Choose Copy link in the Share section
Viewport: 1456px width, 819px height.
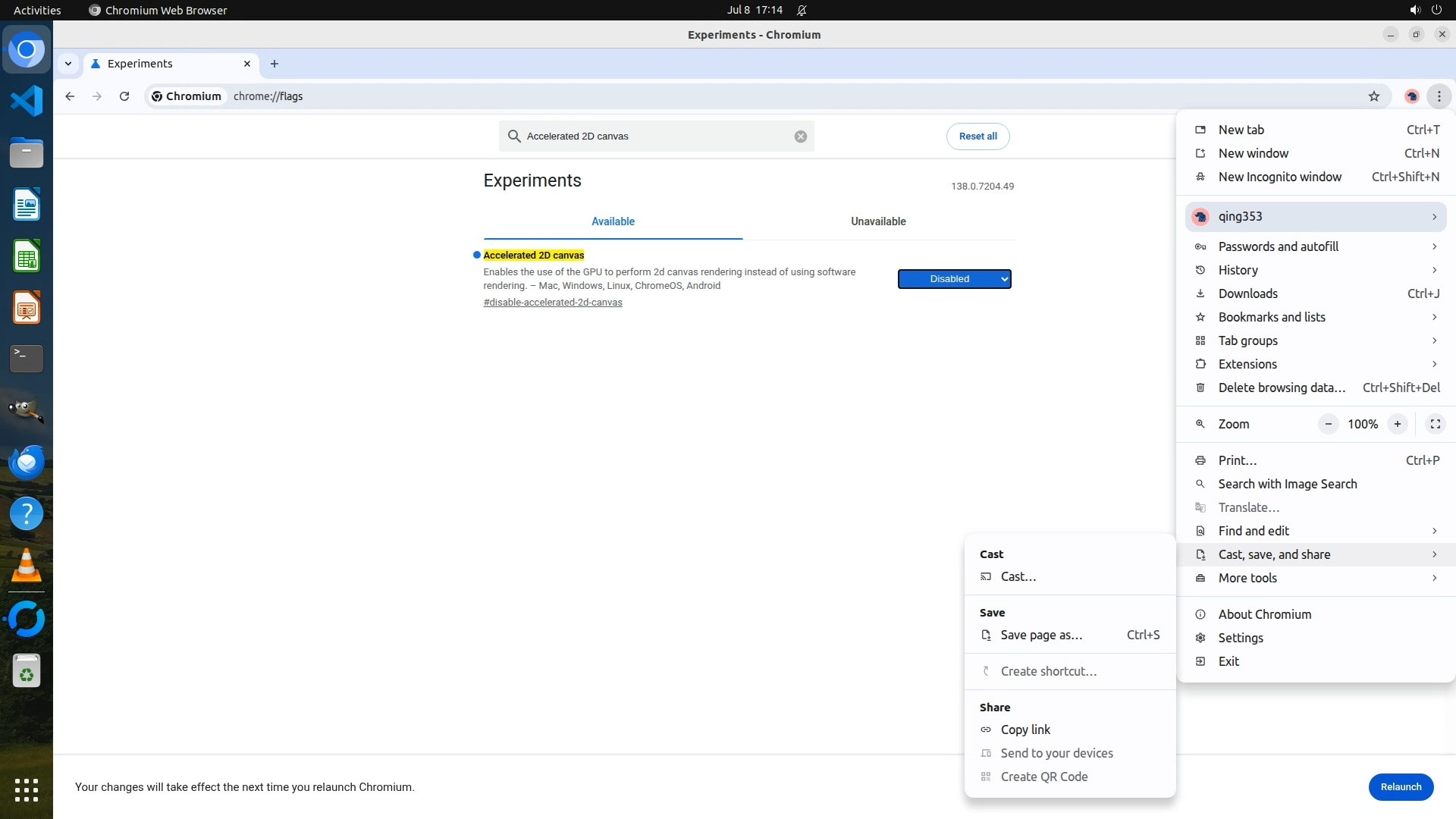pos(1025,730)
